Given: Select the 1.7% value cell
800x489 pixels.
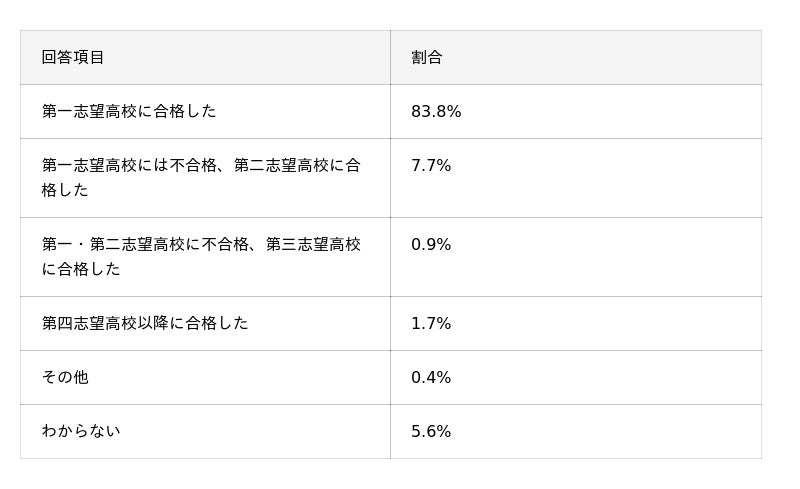Looking at the screenshot, I should click(x=431, y=324).
